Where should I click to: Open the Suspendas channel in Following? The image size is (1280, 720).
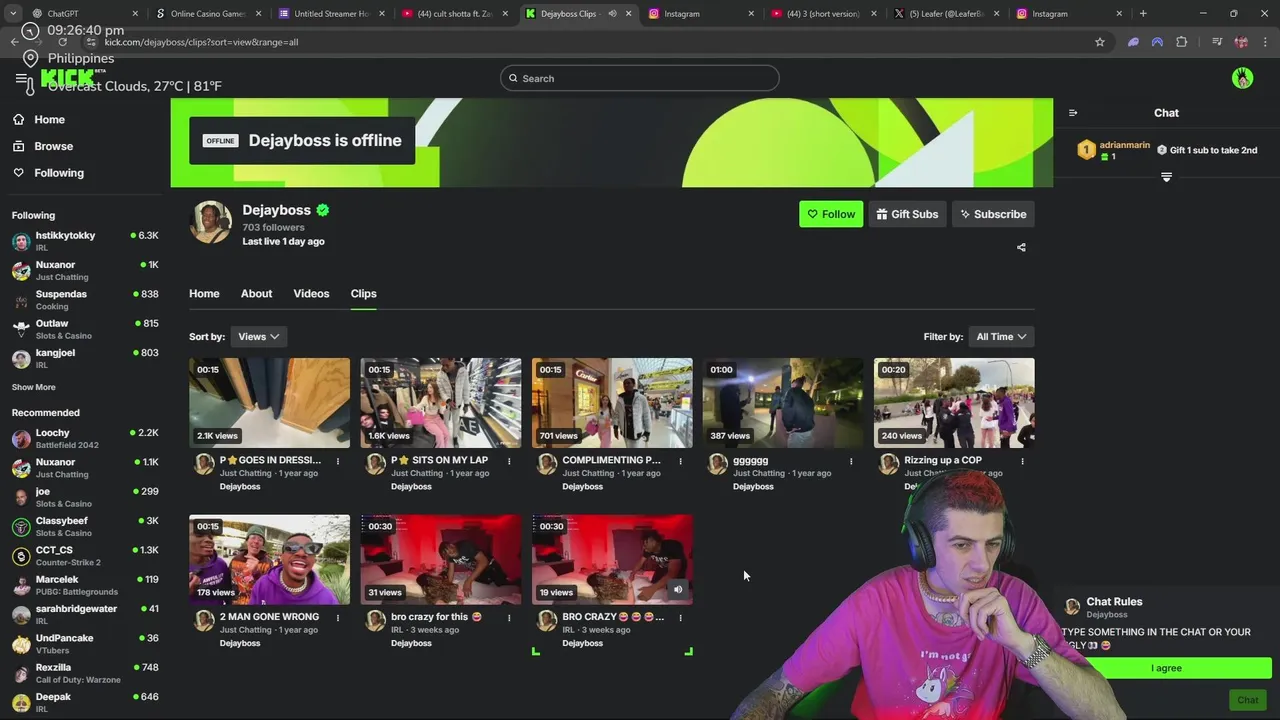tap(85, 300)
